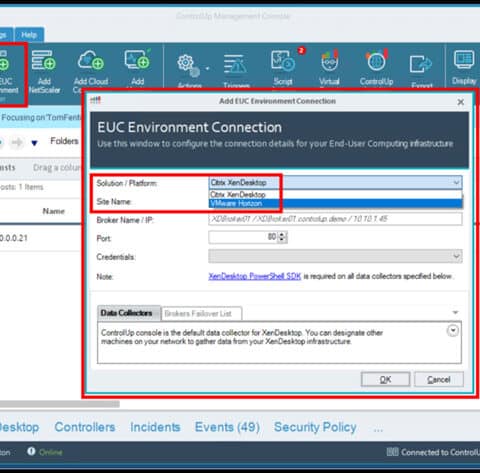
Task: Click the Name column header
Action: [x=53, y=211]
